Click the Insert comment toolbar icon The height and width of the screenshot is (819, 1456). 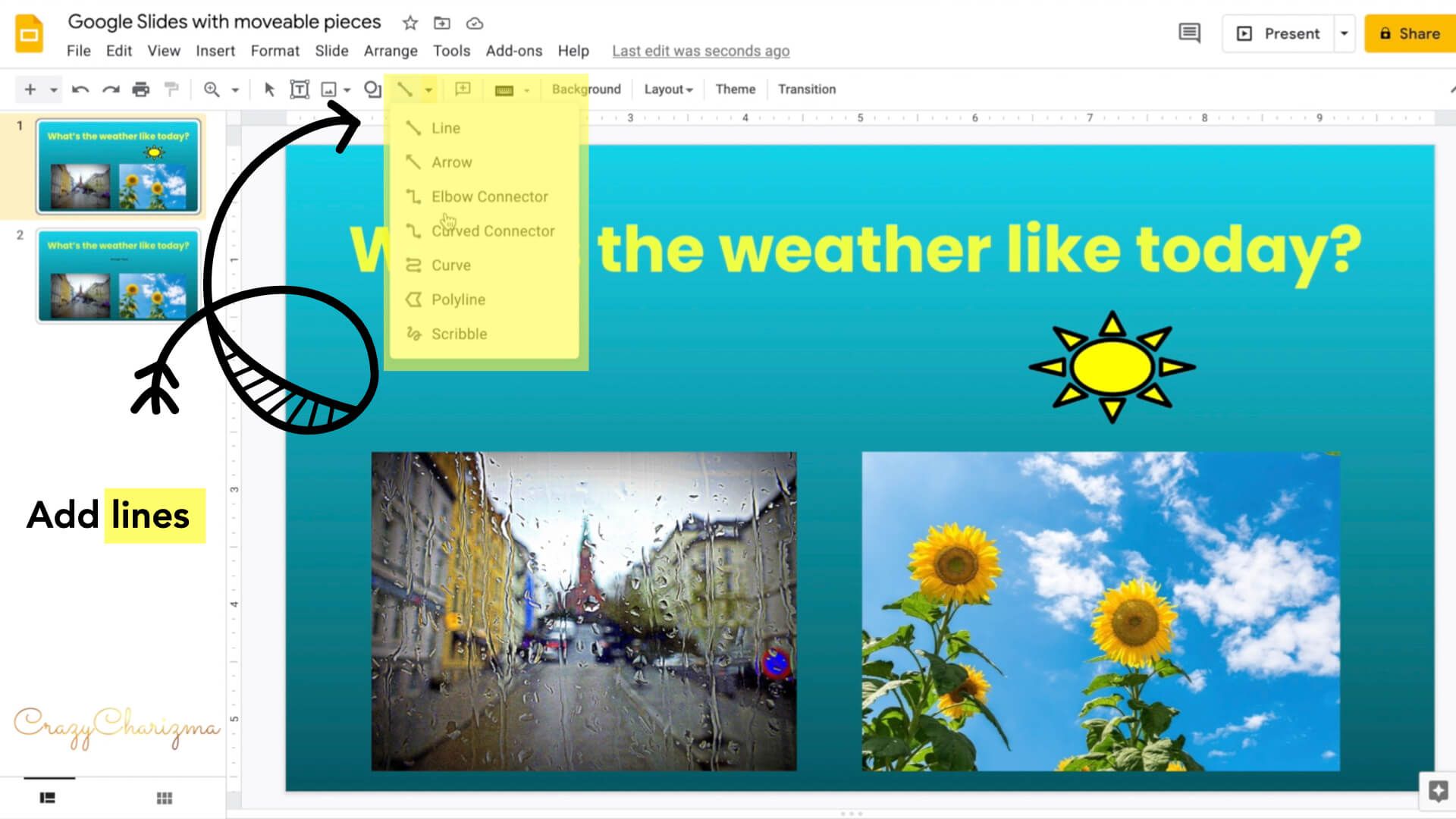click(x=461, y=89)
